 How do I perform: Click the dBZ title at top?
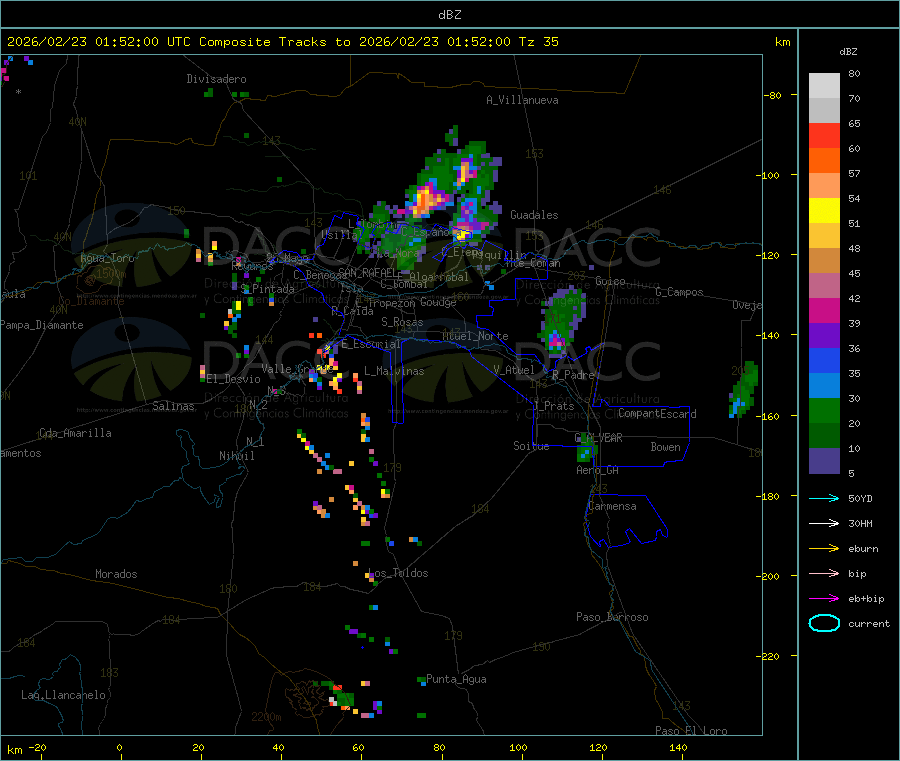[449, 15]
